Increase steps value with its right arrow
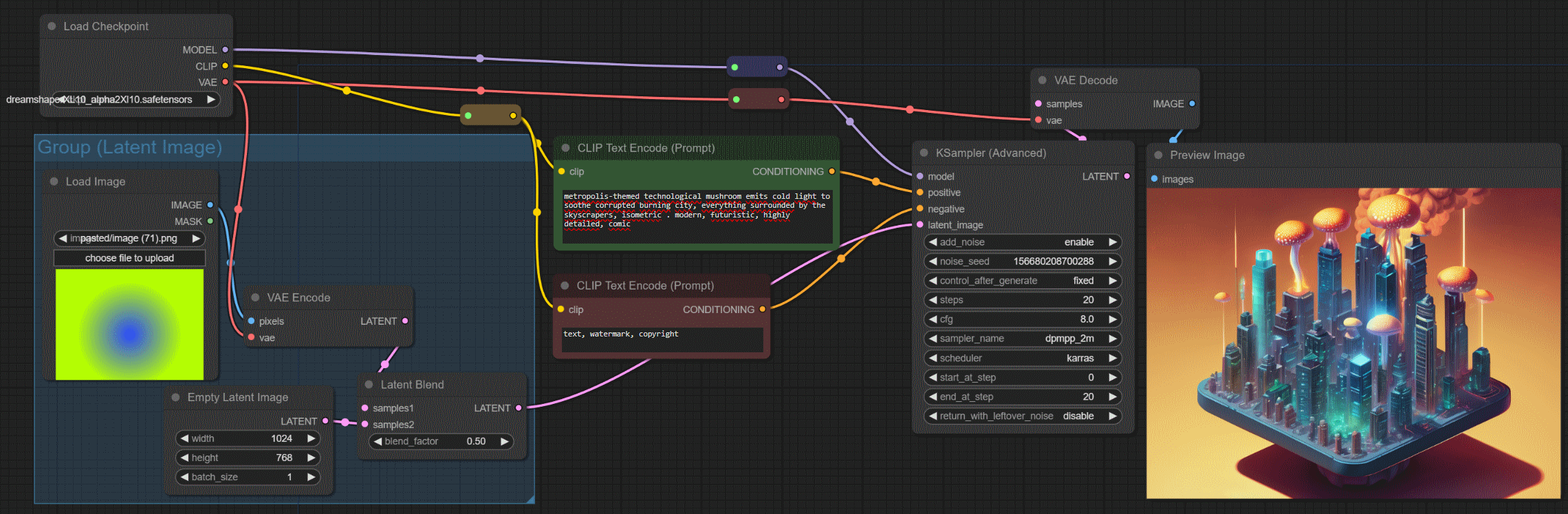Viewport: 1568px width, 514px height. tap(1112, 300)
